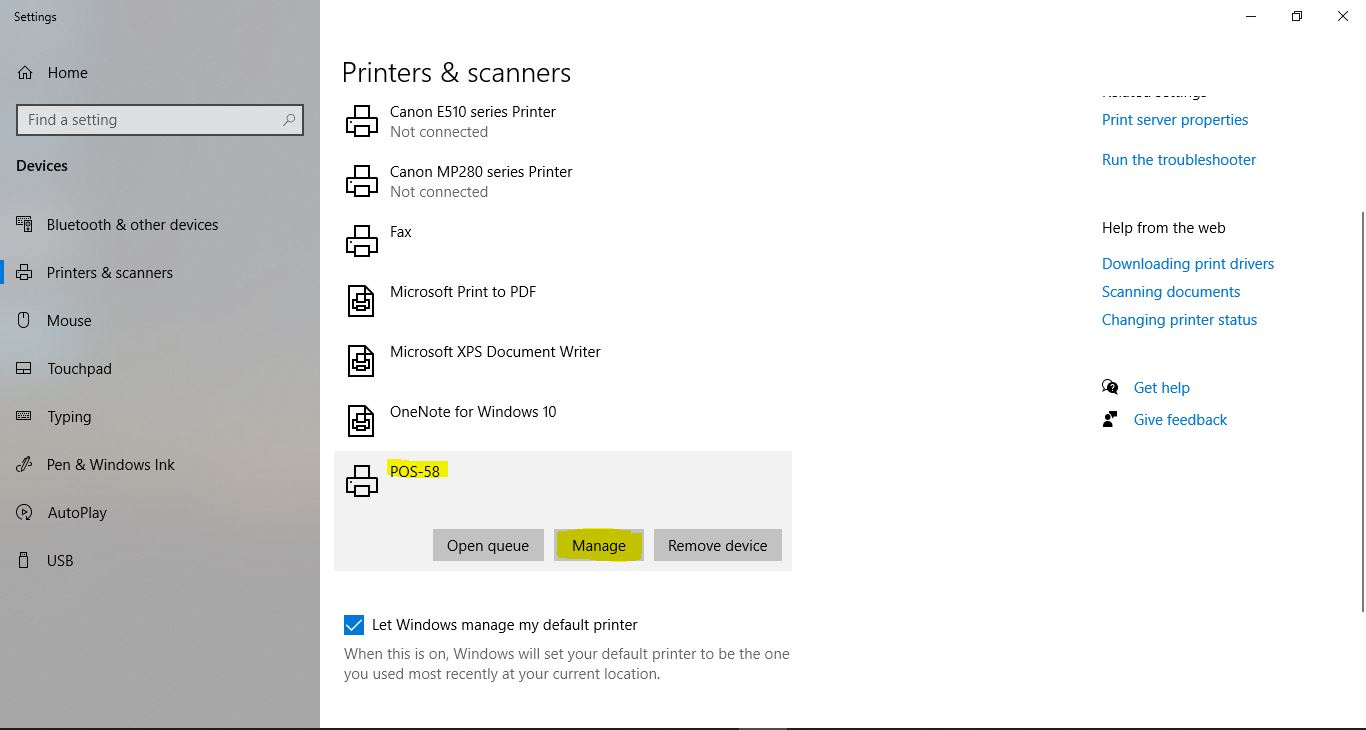Click the Fax device icon
The width and height of the screenshot is (1366, 730).
[x=362, y=242]
